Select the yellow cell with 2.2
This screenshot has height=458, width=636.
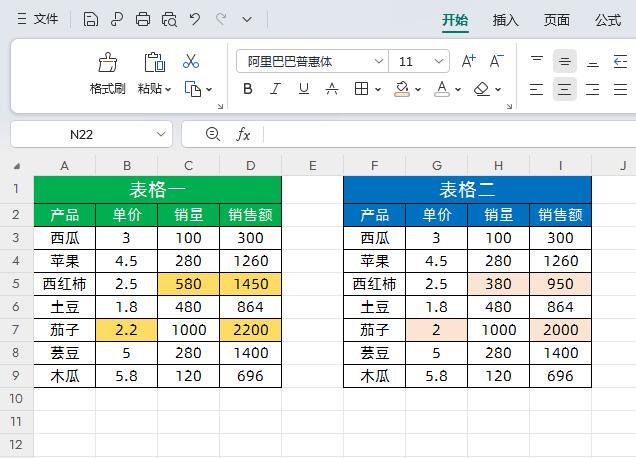(x=127, y=330)
